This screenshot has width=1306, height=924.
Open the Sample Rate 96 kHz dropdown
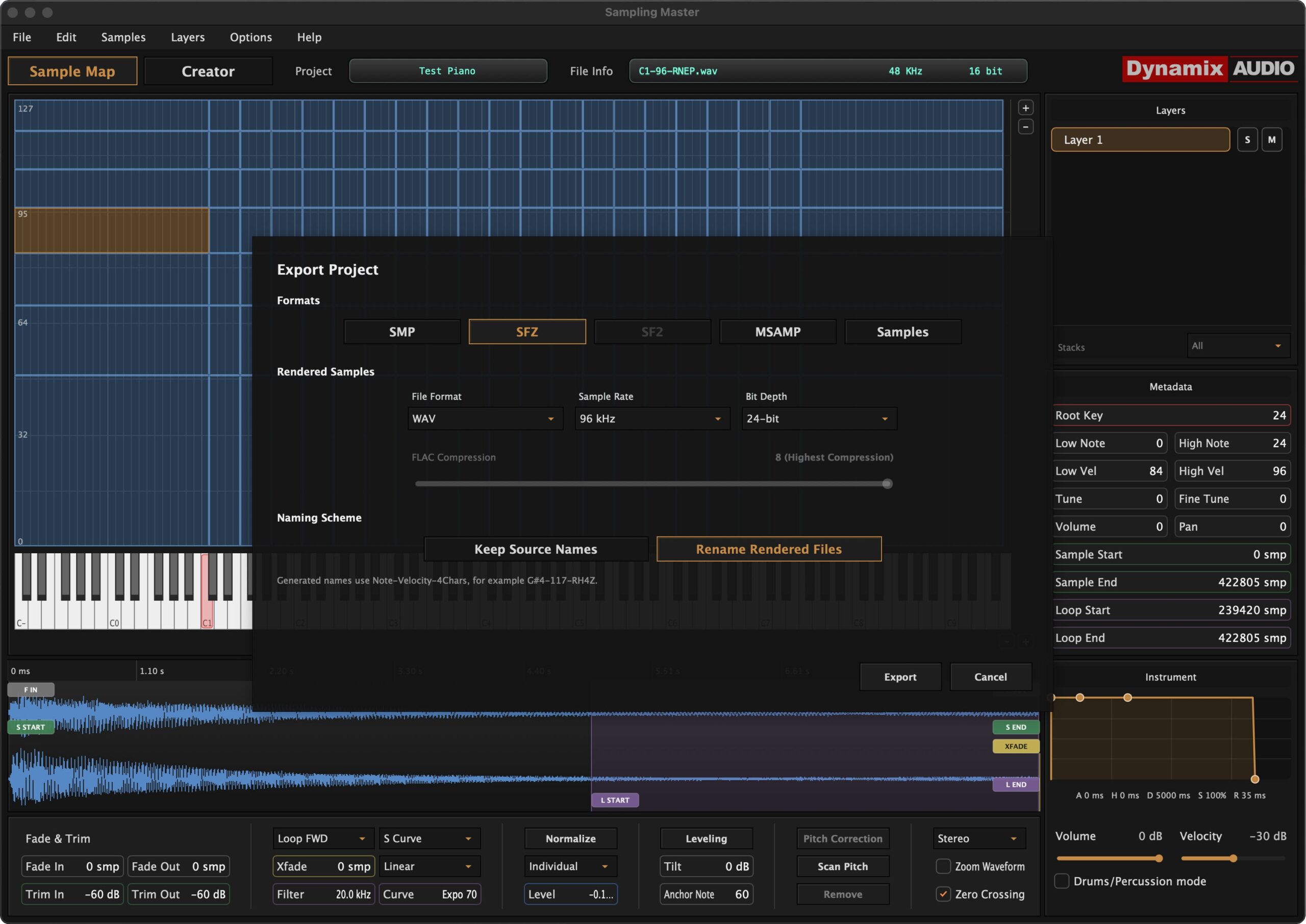coord(651,419)
